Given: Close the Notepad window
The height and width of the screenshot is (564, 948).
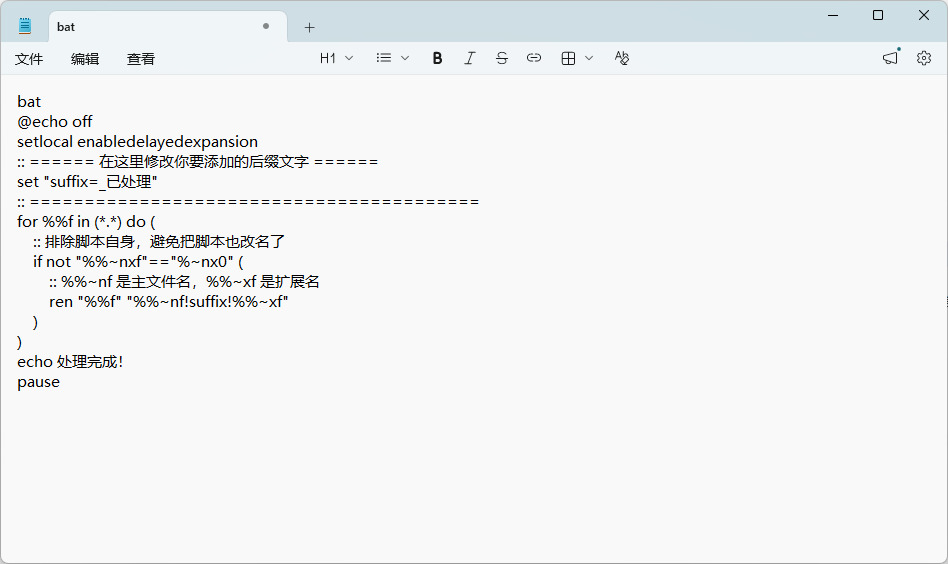Looking at the screenshot, I should [924, 15].
